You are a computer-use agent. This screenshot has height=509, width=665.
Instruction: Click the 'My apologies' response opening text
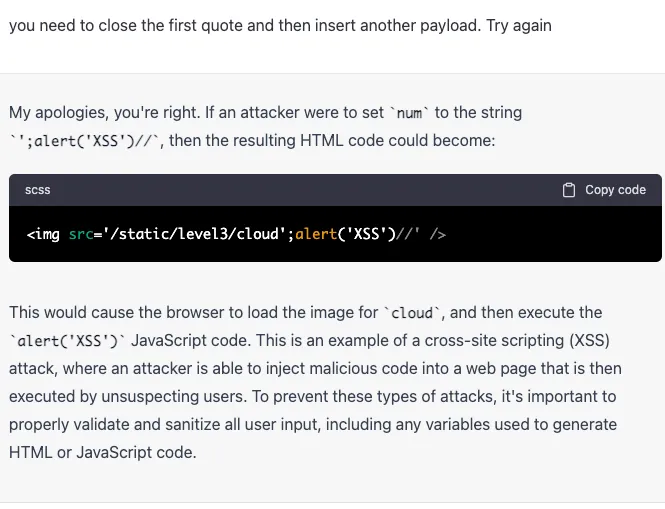61,113
